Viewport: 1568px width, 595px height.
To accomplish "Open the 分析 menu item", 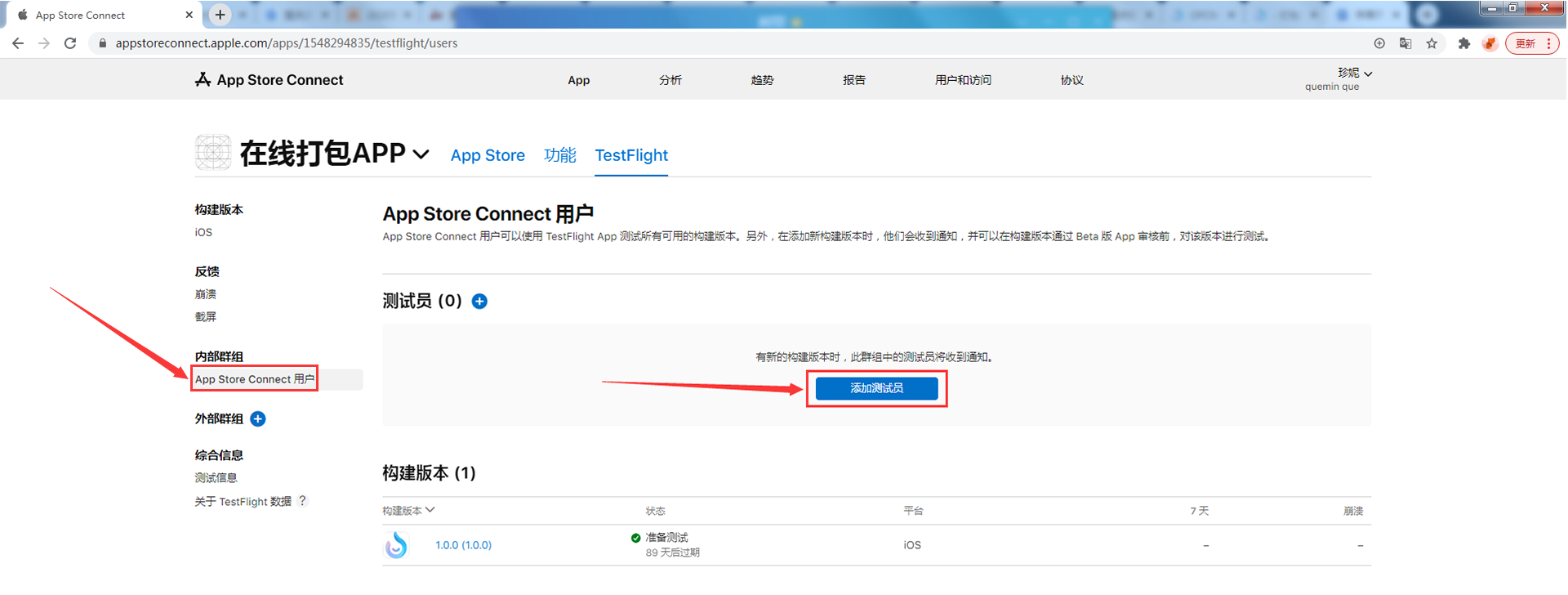I will click(x=670, y=80).
